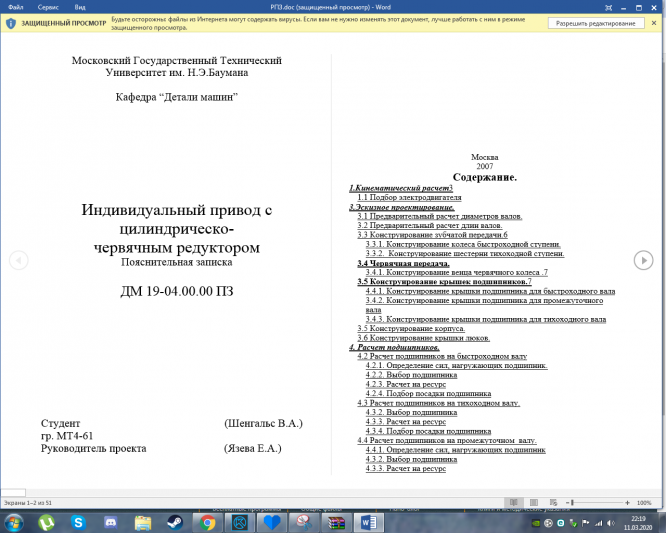Open uTorrent from taskbar
This screenshot has height=533, width=666.
[x=46, y=522]
